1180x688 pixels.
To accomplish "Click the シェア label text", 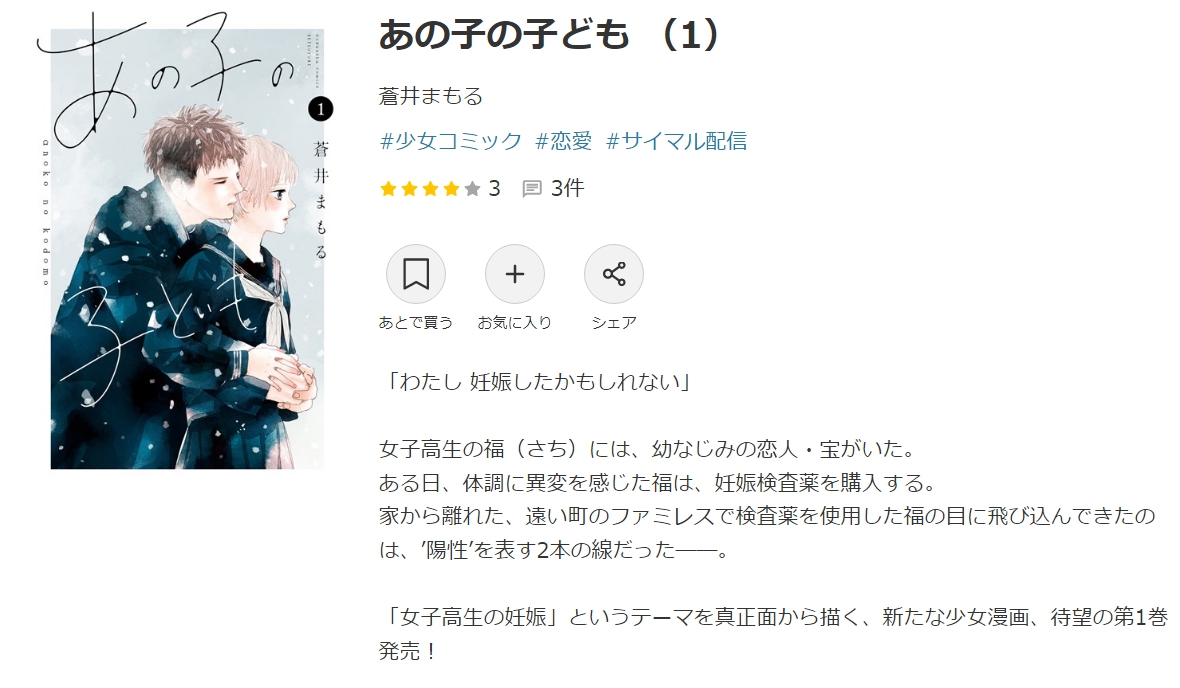I will tap(614, 323).
